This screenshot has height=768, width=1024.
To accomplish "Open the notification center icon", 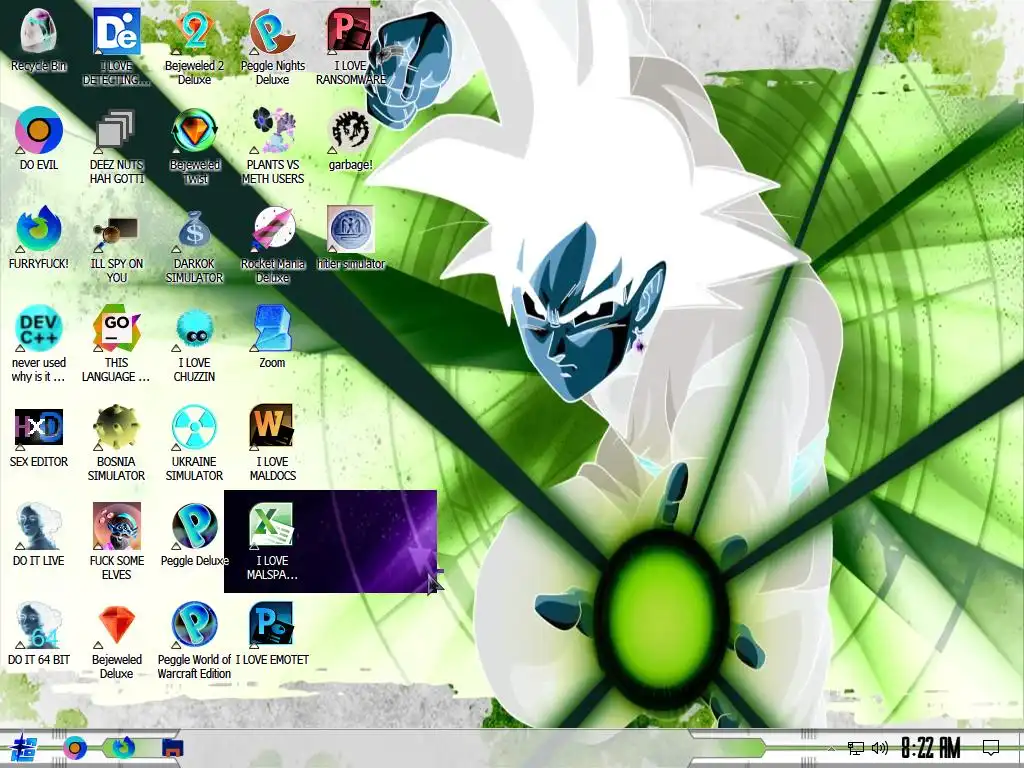I will [x=991, y=748].
